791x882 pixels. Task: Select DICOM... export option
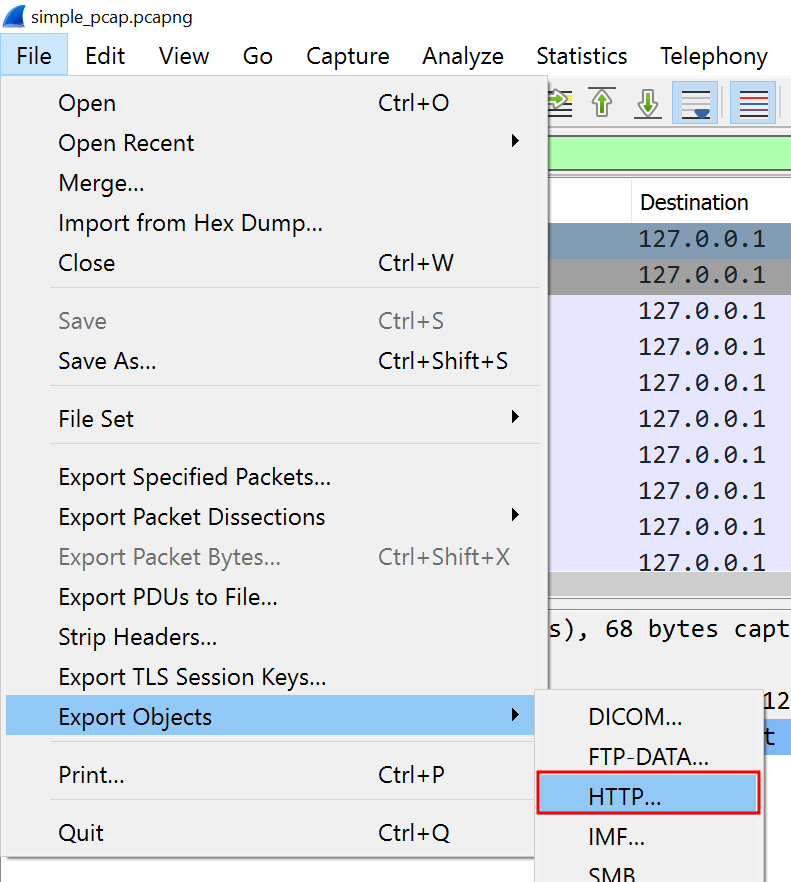tap(635, 717)
